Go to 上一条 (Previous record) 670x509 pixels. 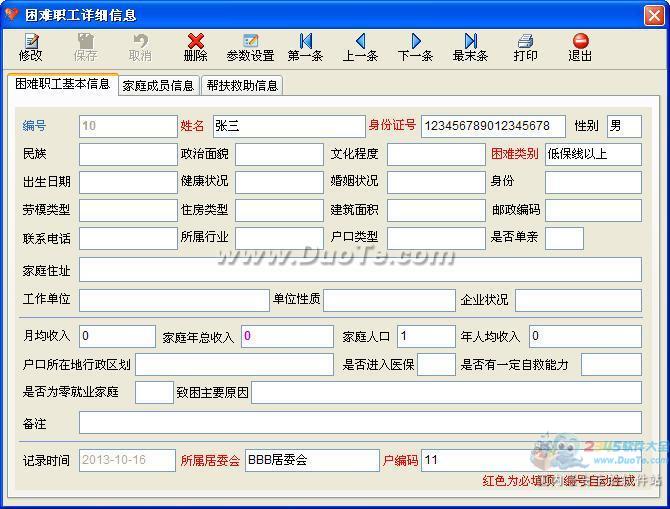[x=360, y=46]
